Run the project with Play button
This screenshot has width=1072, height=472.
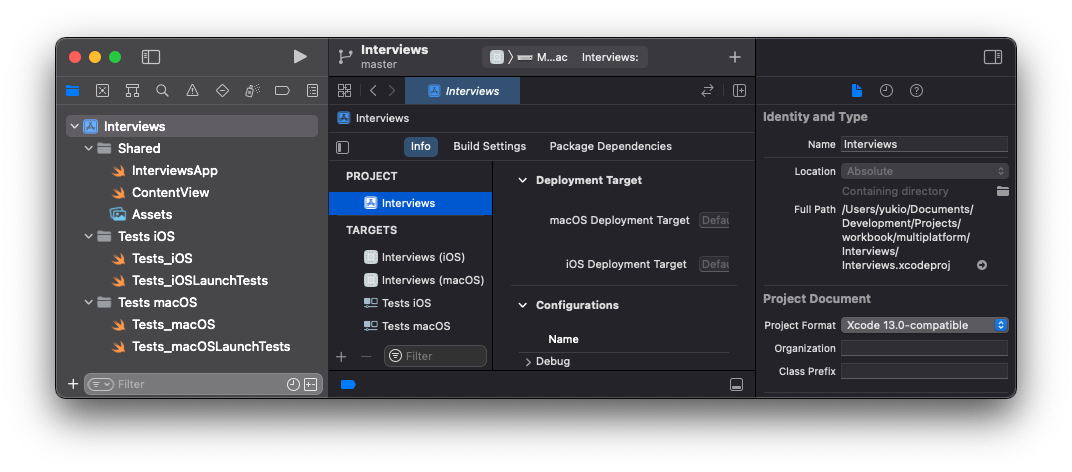(x=299, y=57)
